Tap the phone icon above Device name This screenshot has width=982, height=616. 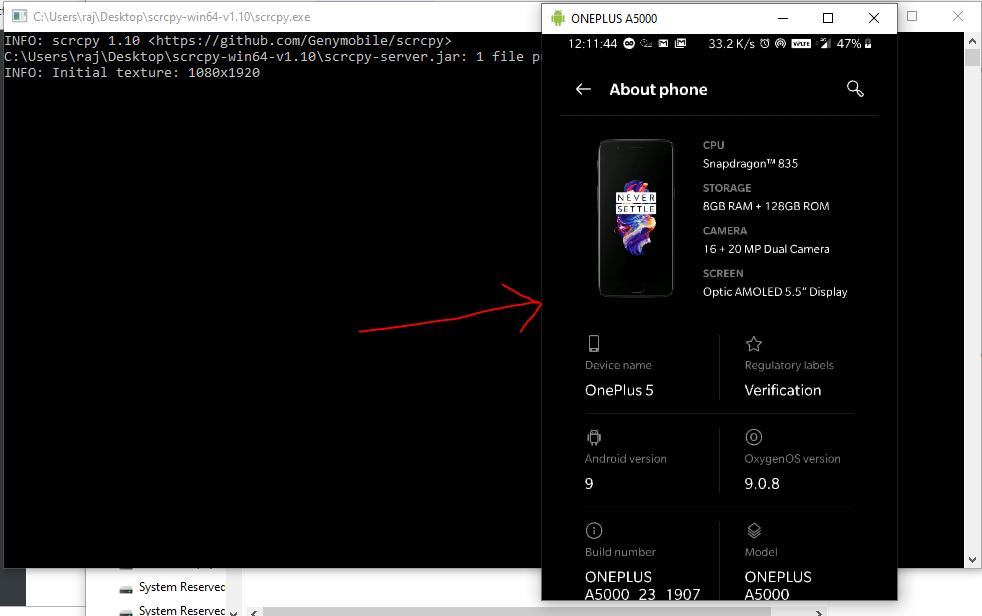click(594, 343)
